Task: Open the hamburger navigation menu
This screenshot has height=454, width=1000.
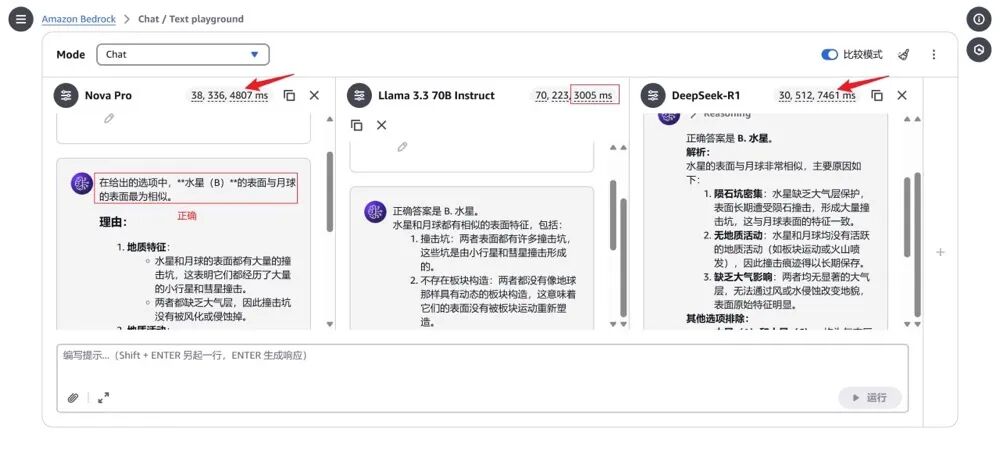Action: tap(20, 19)
